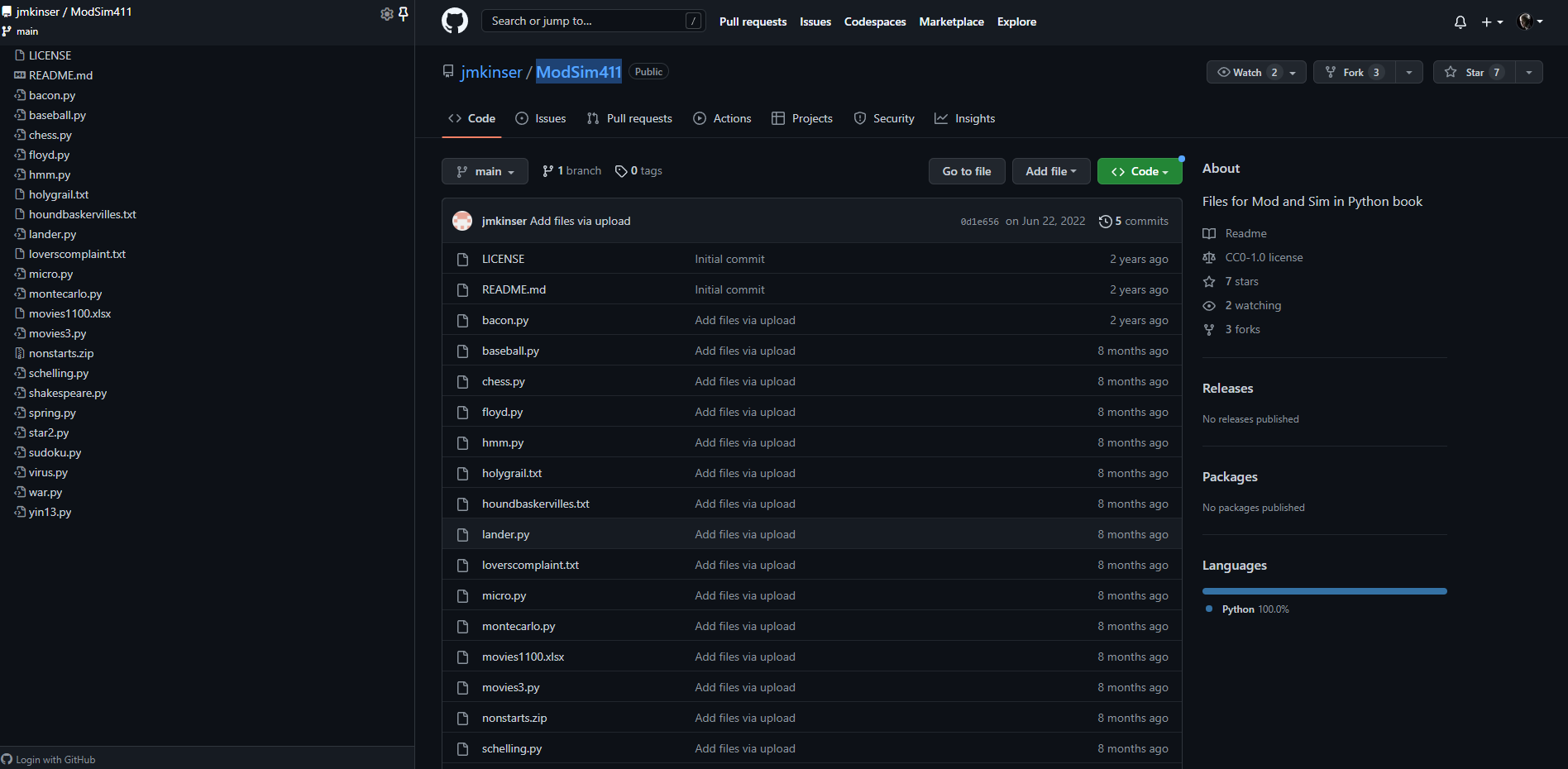
Task: Focus the Search or jump to field
Action: point(593,21)
